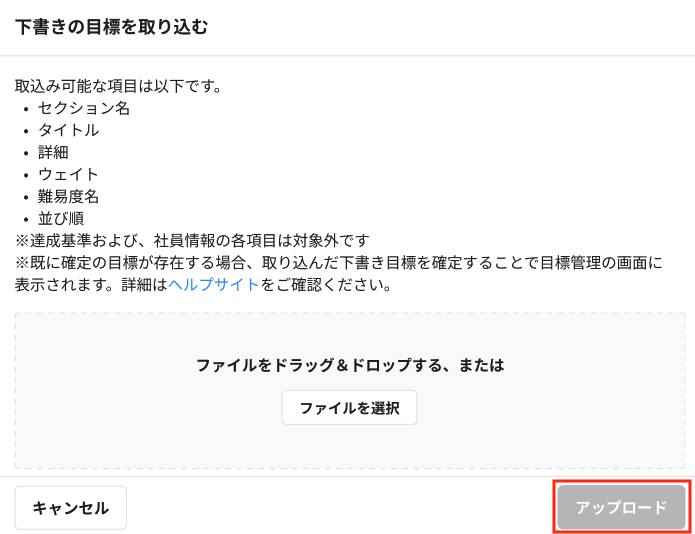Select the セクション名 list item
This screenshot has height=534, width=695.
pos(84,108)
